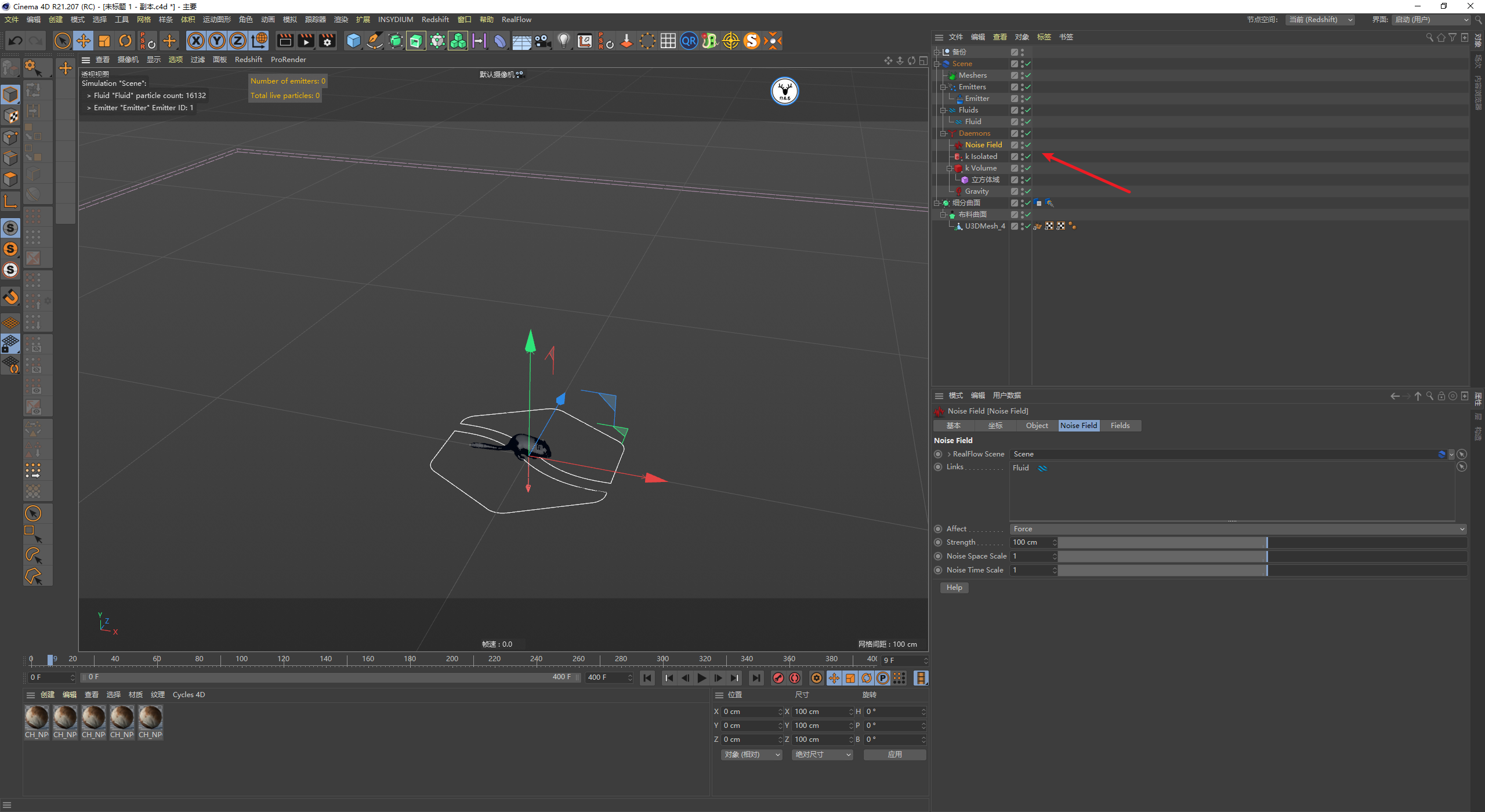
Task: Toggle Strength parameter animation radio circle
Action: (938, 542)
